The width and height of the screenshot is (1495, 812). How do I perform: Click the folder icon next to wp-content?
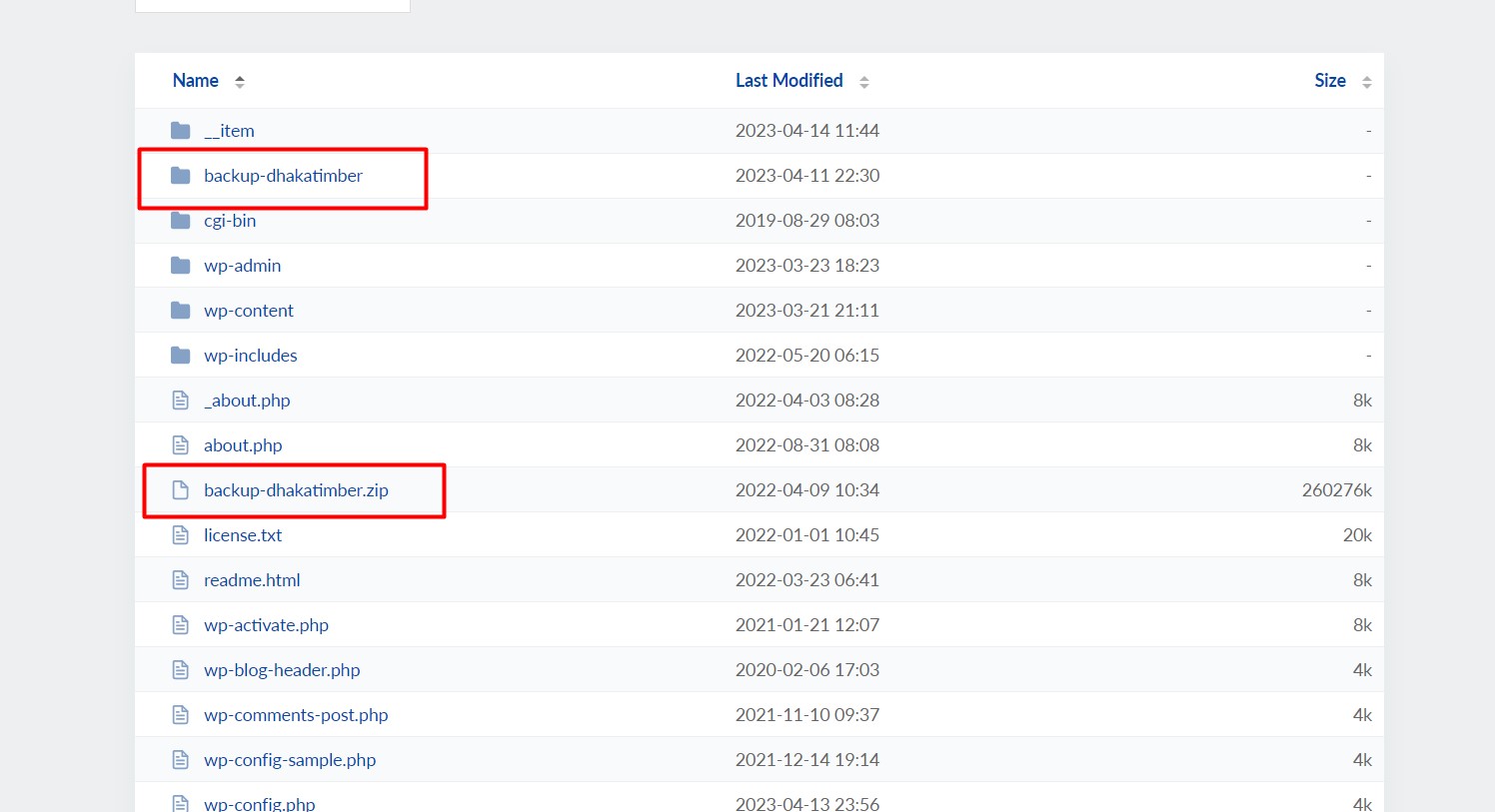[180, 310]
